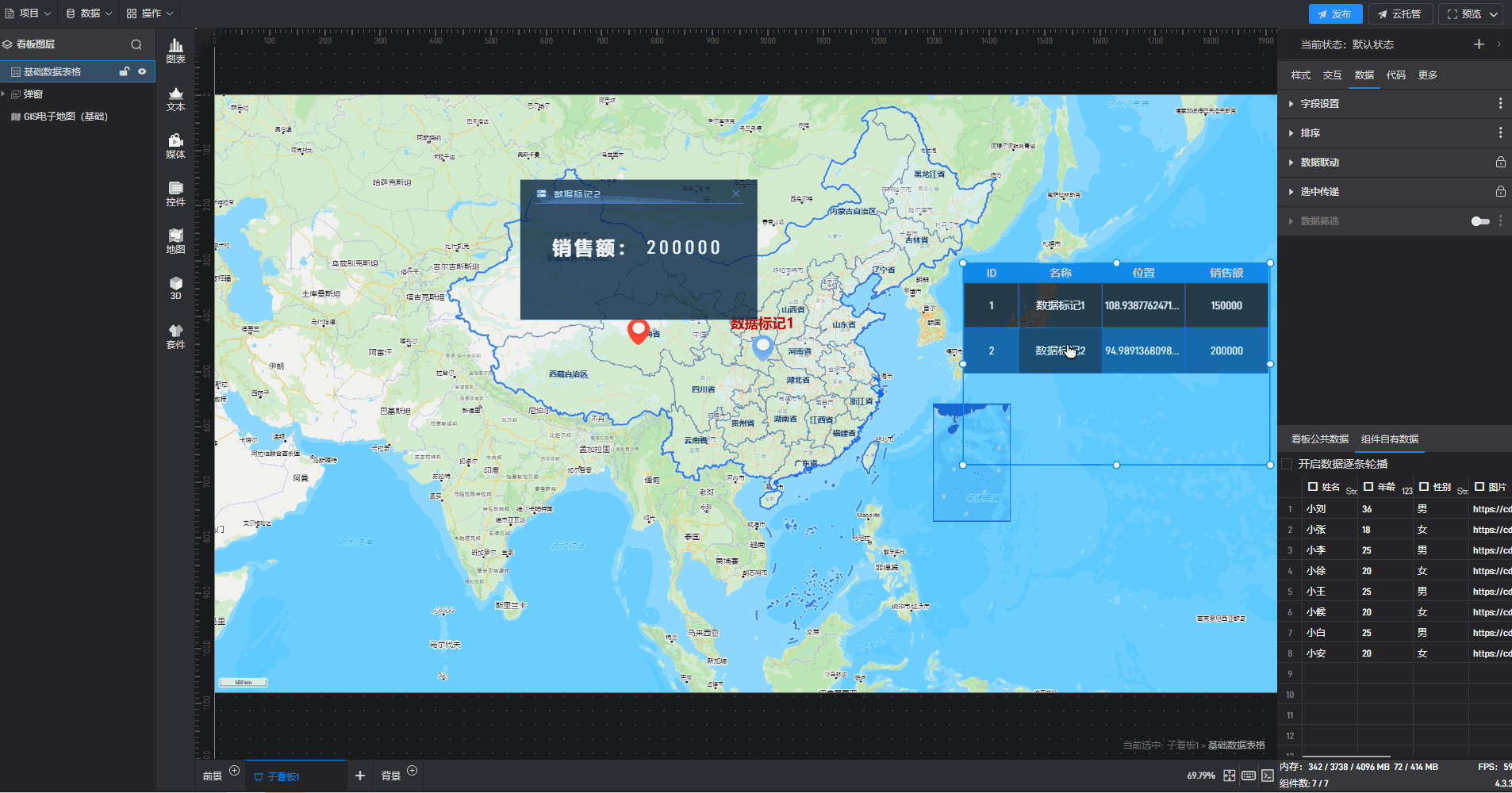
Task: Check the 开启数据逐条轮播 checkbox
Action: [1288, 464]
